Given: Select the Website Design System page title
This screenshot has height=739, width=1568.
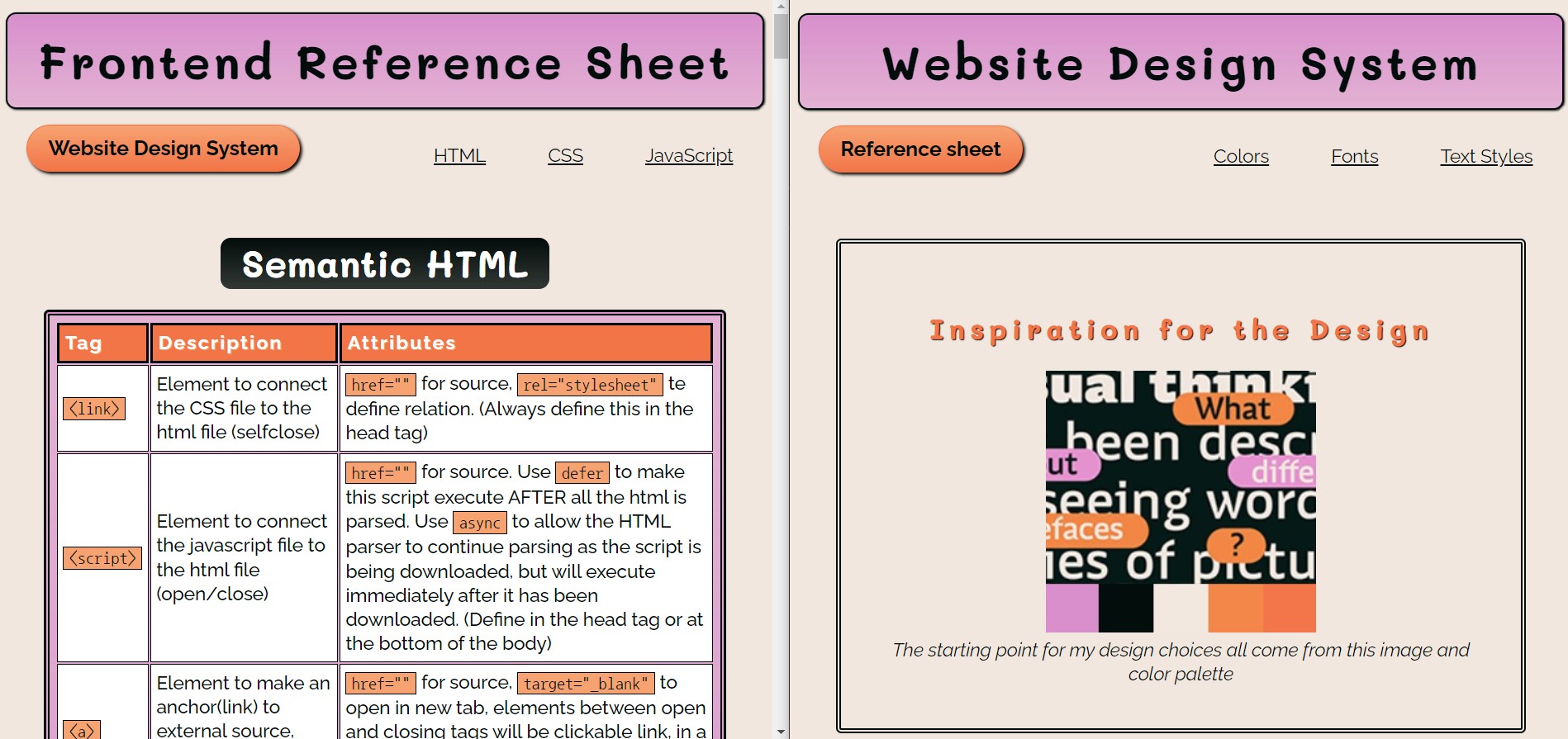Looking at the screenshot, I should click(1181, 64).
